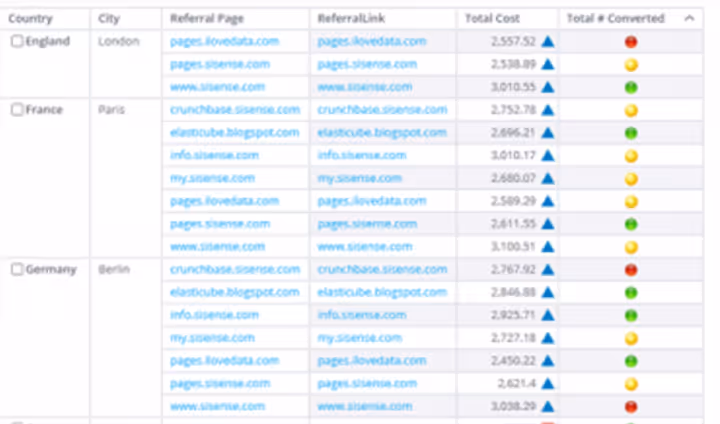Click the up arrow in France crunchbase.sisense.com row

click(547, 110)
